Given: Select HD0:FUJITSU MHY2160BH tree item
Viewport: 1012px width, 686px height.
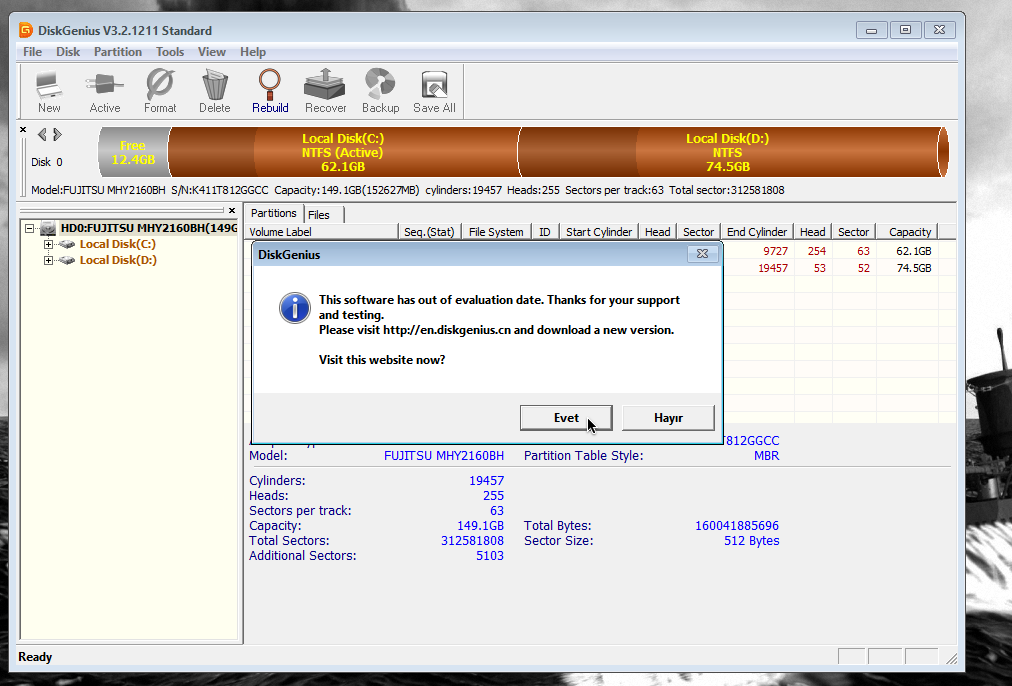Looking at the screenshot, I should 148,228.
